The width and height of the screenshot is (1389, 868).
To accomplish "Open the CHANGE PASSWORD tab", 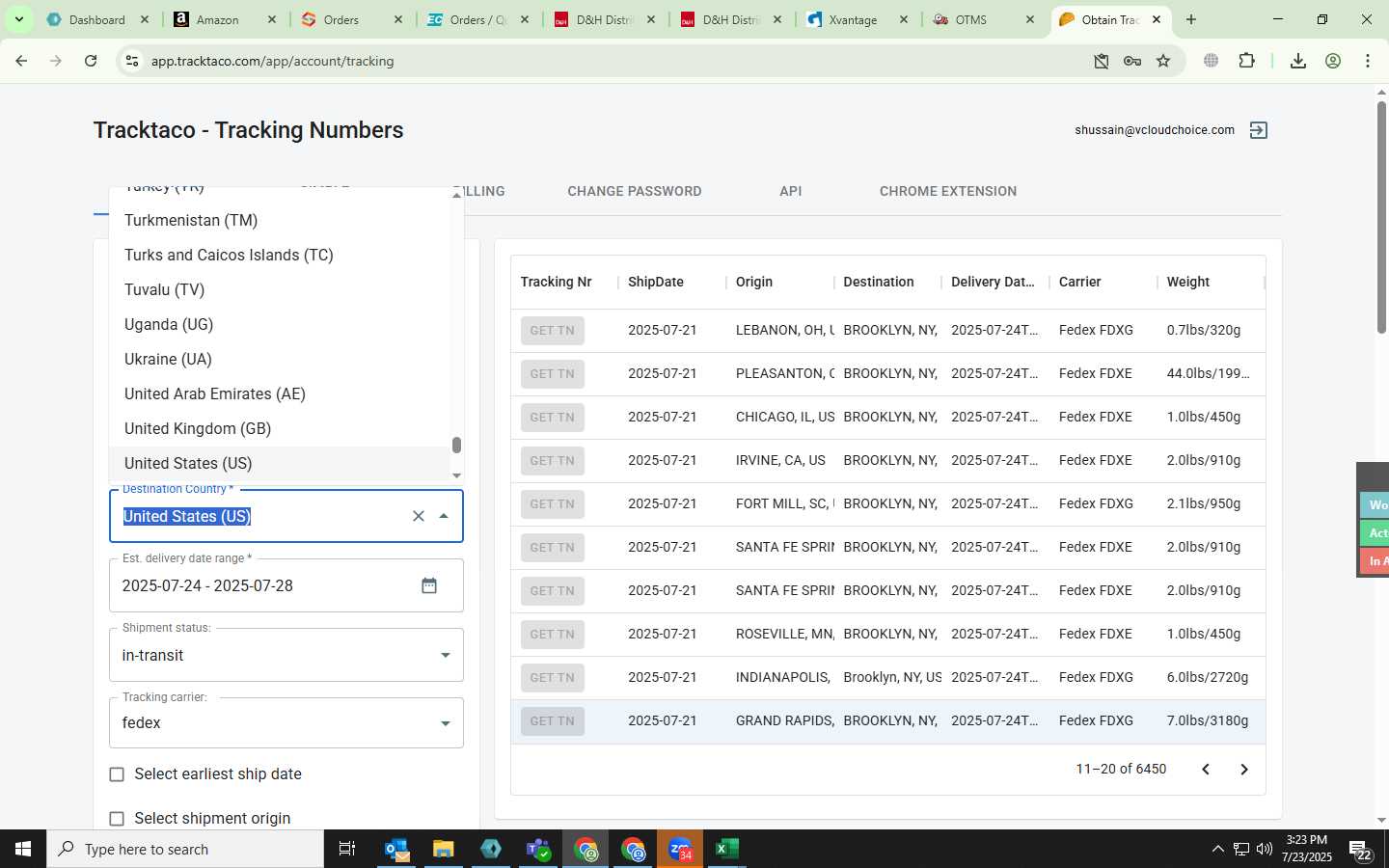I will point(635,191).
